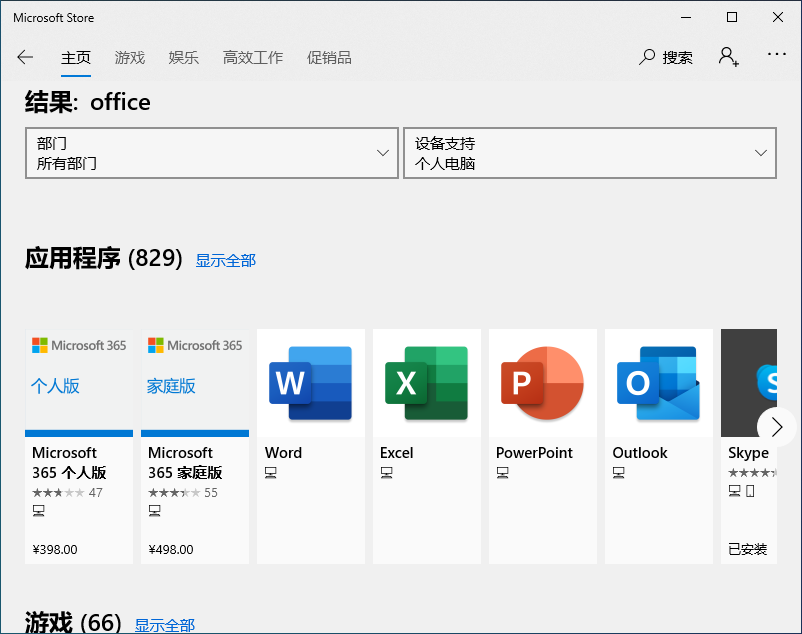Click 显示全部 link beside 应用程序
This screenshot has height=634, width=802.
tap(225, 260)
